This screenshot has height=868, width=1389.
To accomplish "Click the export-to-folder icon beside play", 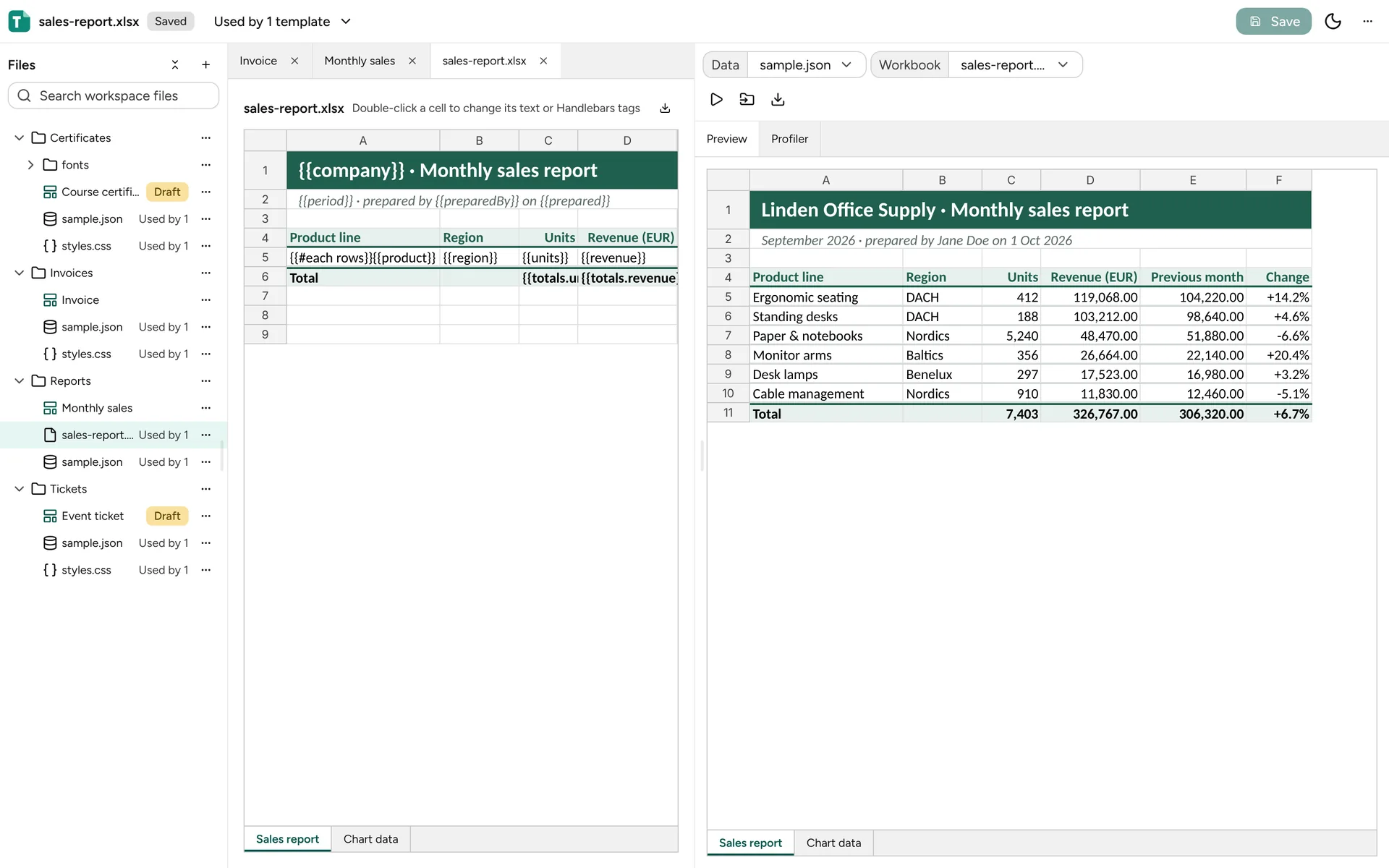I will [747, 99].
